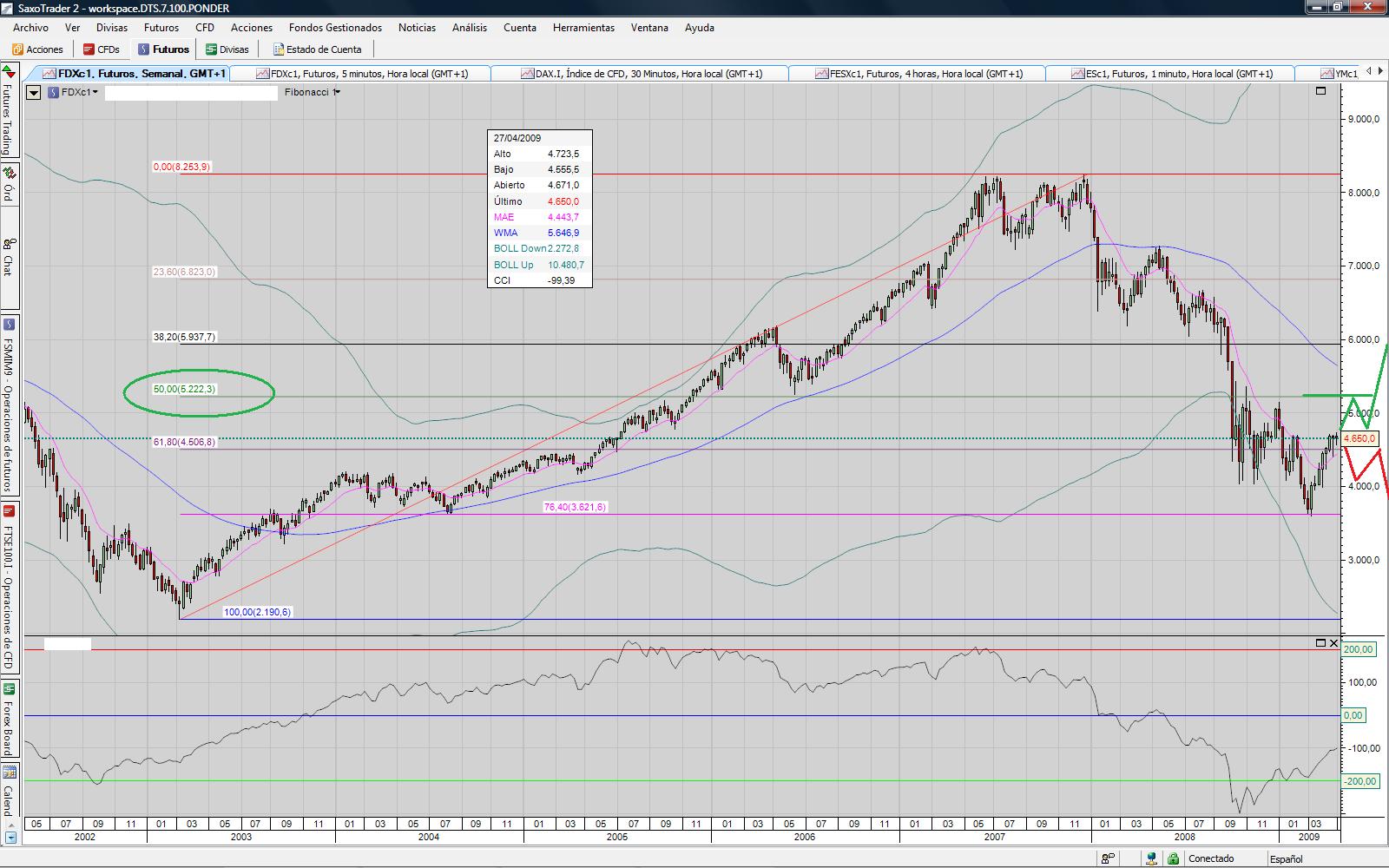Close the CCI indicator pane
1389x868 pixels.
pos(1334,643)
